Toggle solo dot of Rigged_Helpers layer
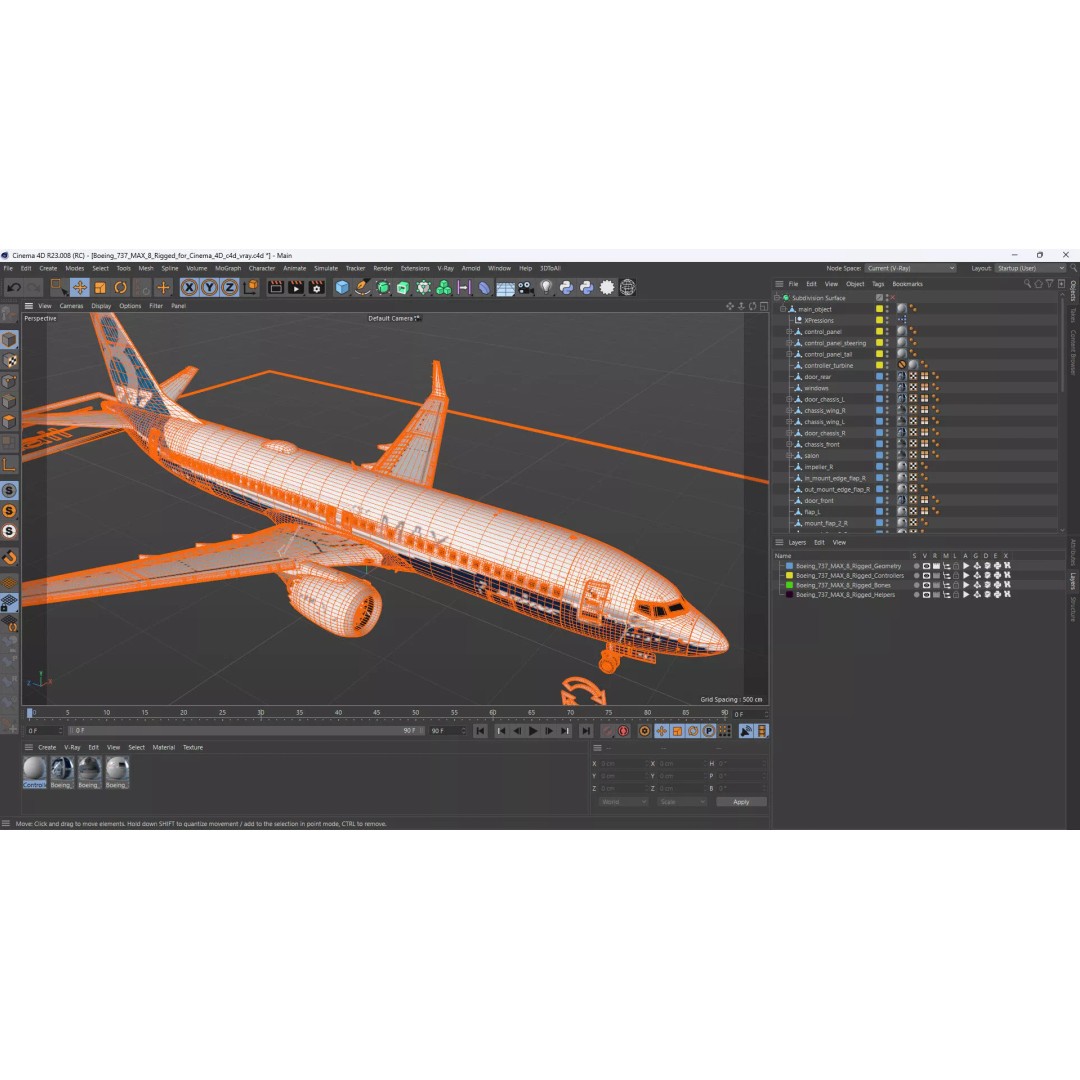The height and width of the screenshot is (1080, 1080). pyautogui.click(x=916, y=595)
